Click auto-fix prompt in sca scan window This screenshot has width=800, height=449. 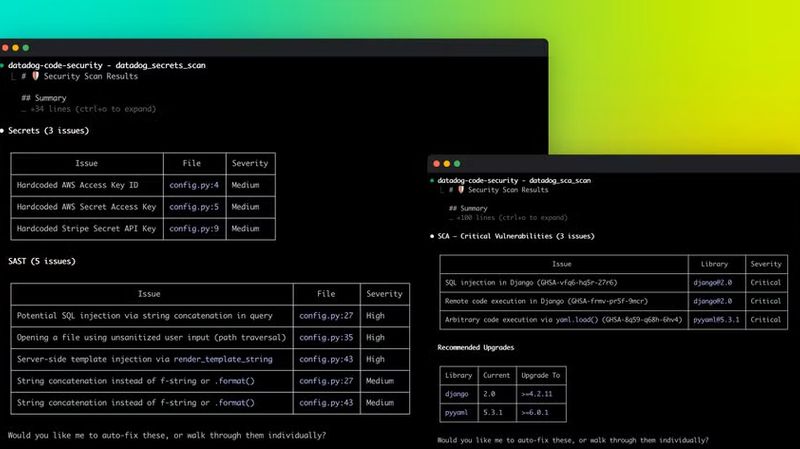pos(572,440)
